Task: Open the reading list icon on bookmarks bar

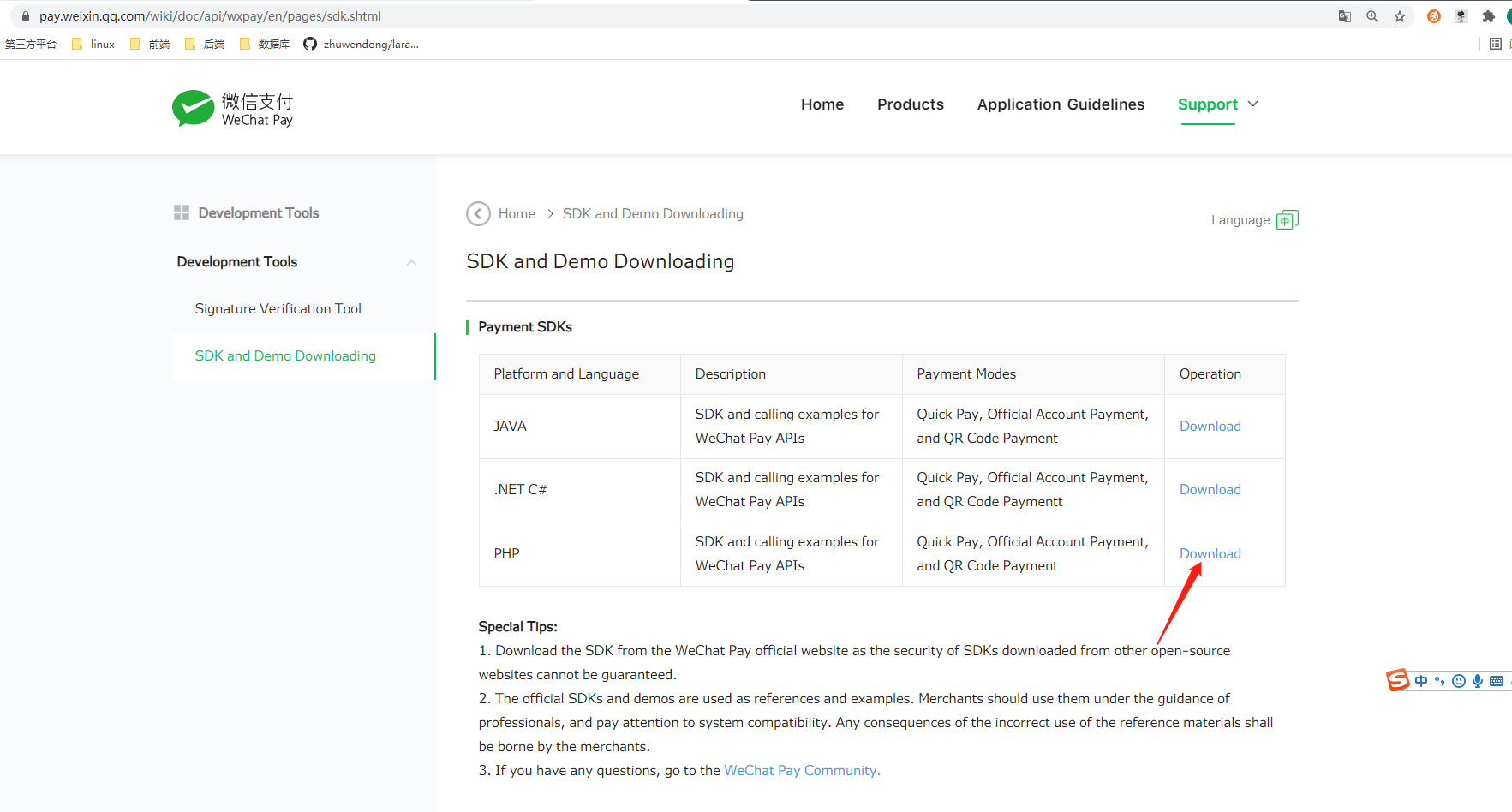Action: [x=1496, y=44]
